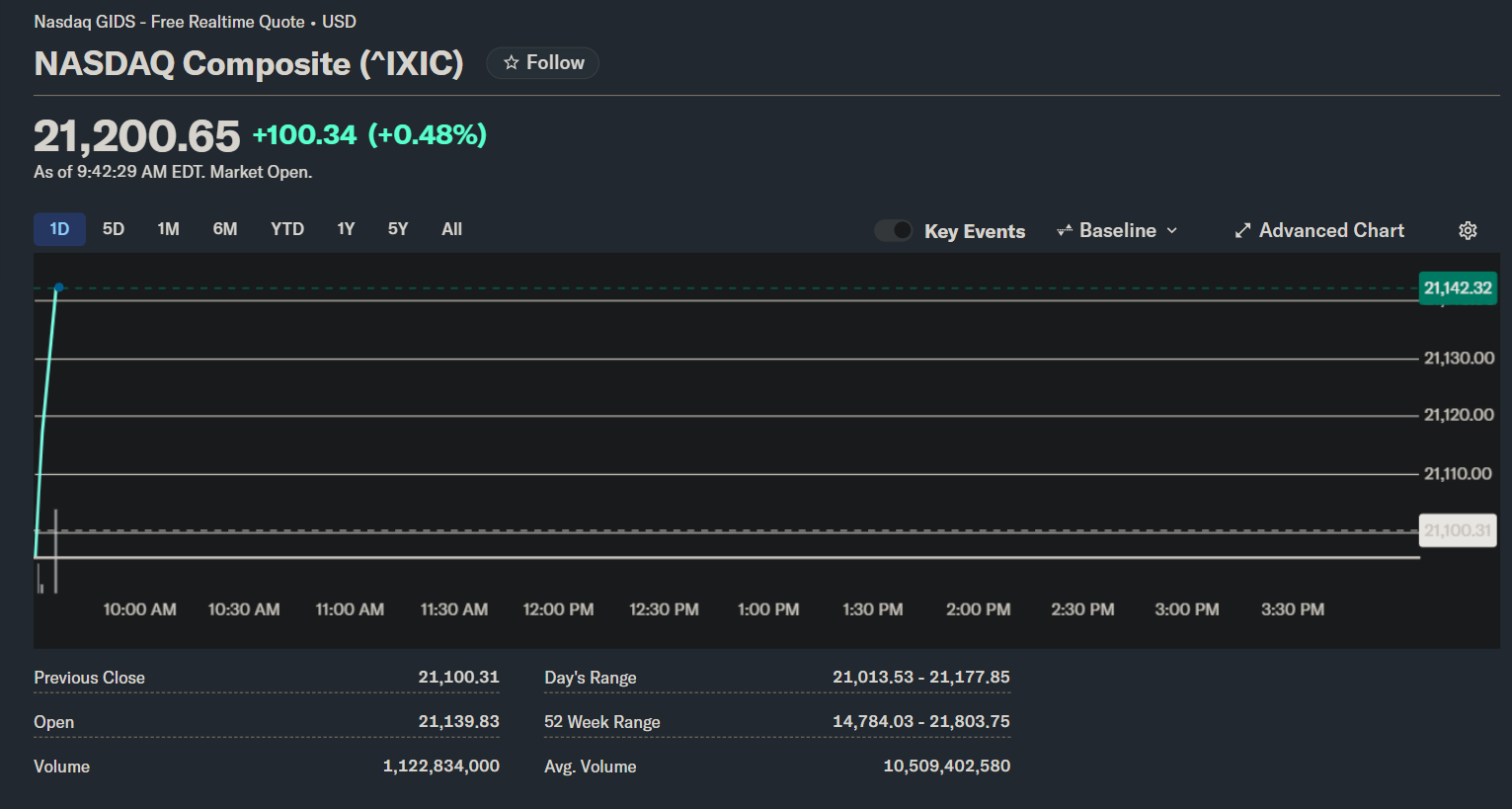Toggle the Key Events switch
This screenshot has width=1512, height=809.
coord(894,230)
